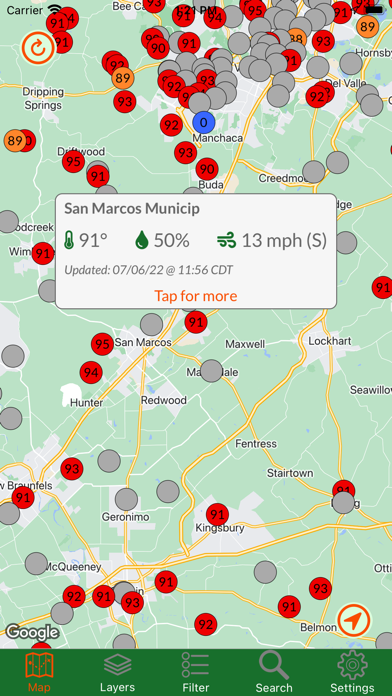Image resolution: width=392 pixels, height=696 pixels.
Task: Click the Wi-Fi icon in status bar
Action: (55, 9)
